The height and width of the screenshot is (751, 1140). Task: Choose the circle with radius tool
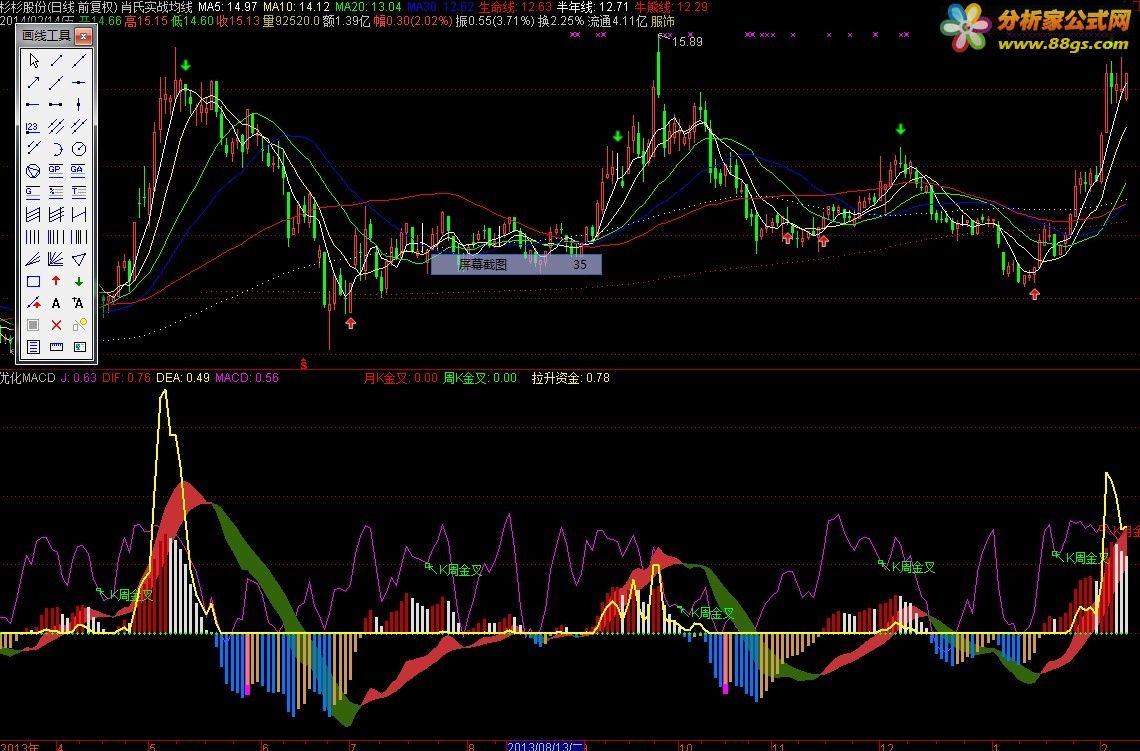click(x=79, y=149)
